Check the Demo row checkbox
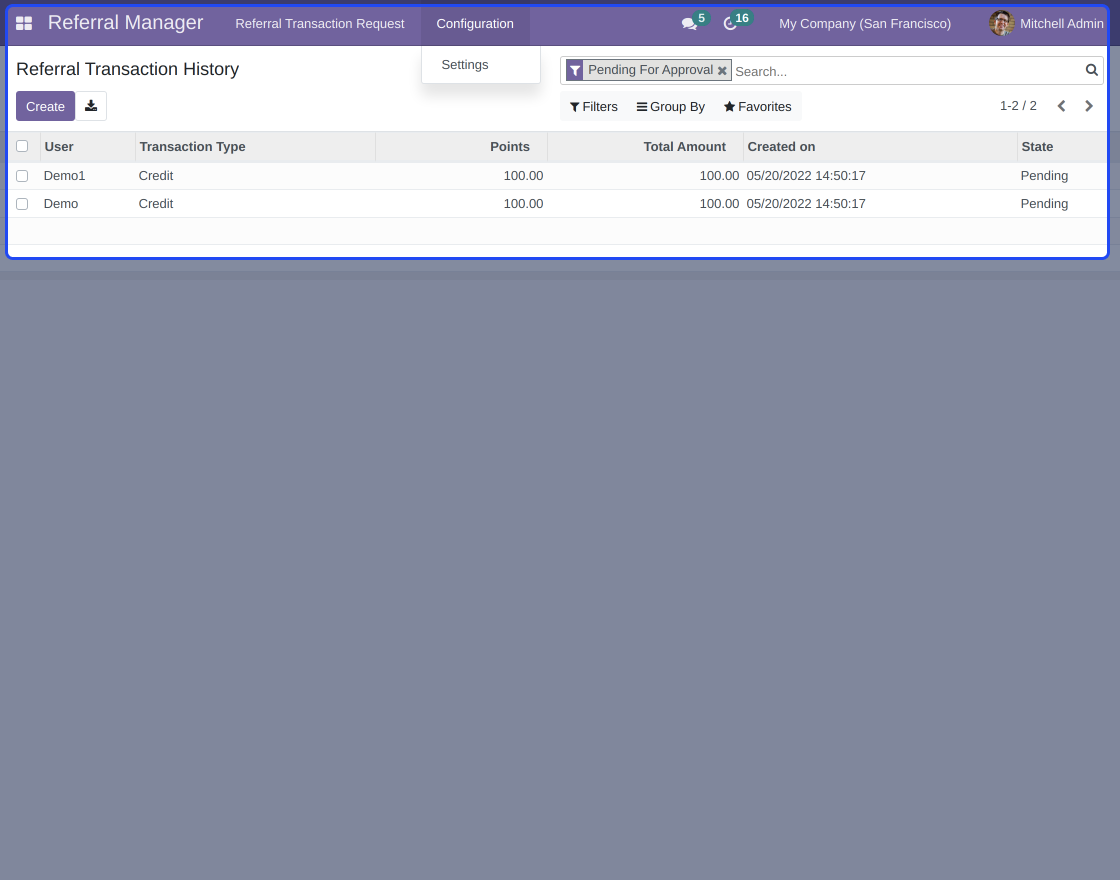 point(22,204)
